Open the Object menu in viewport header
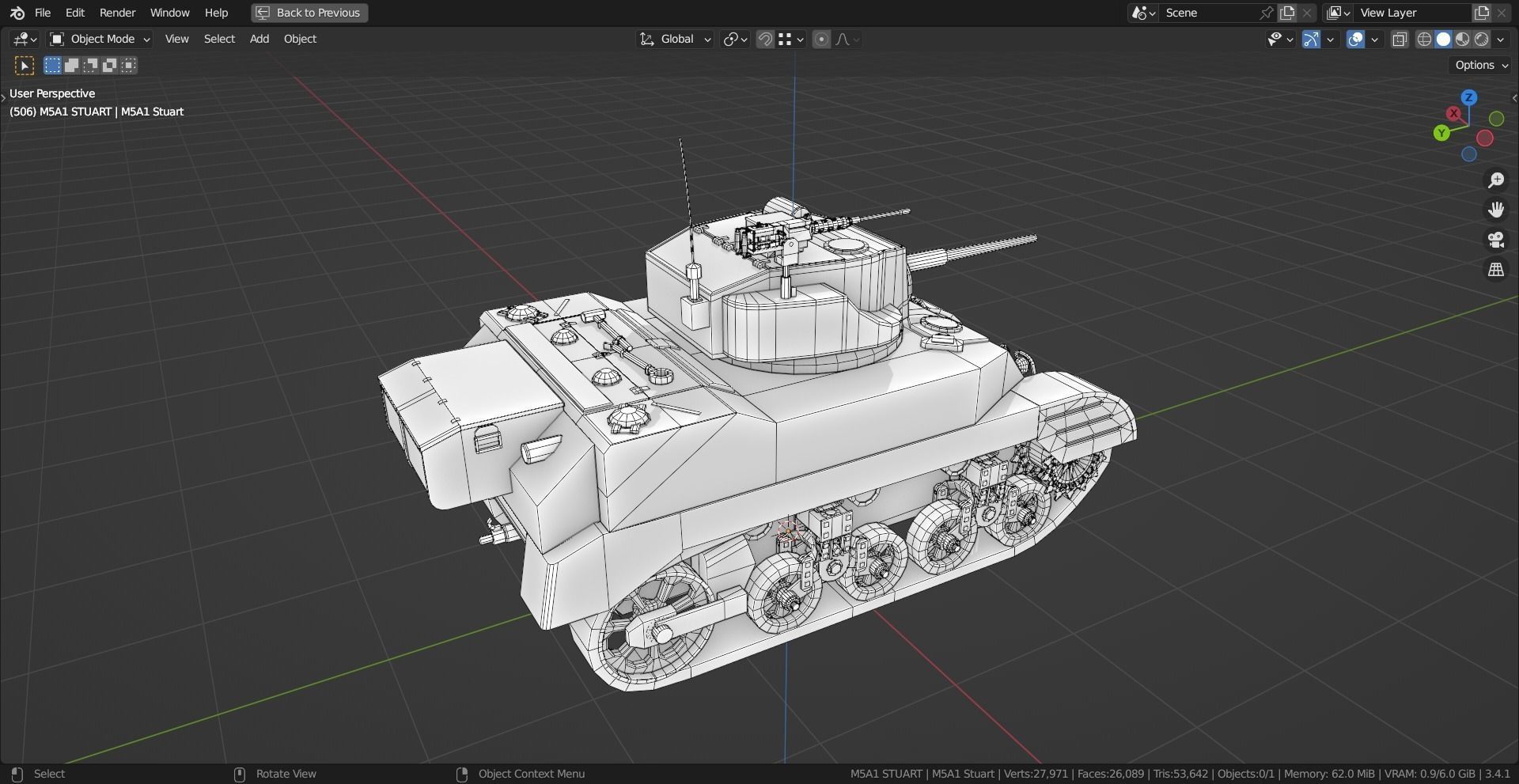Image resolution: width=1519 pixels, height=784 pixels. point(300,39)
